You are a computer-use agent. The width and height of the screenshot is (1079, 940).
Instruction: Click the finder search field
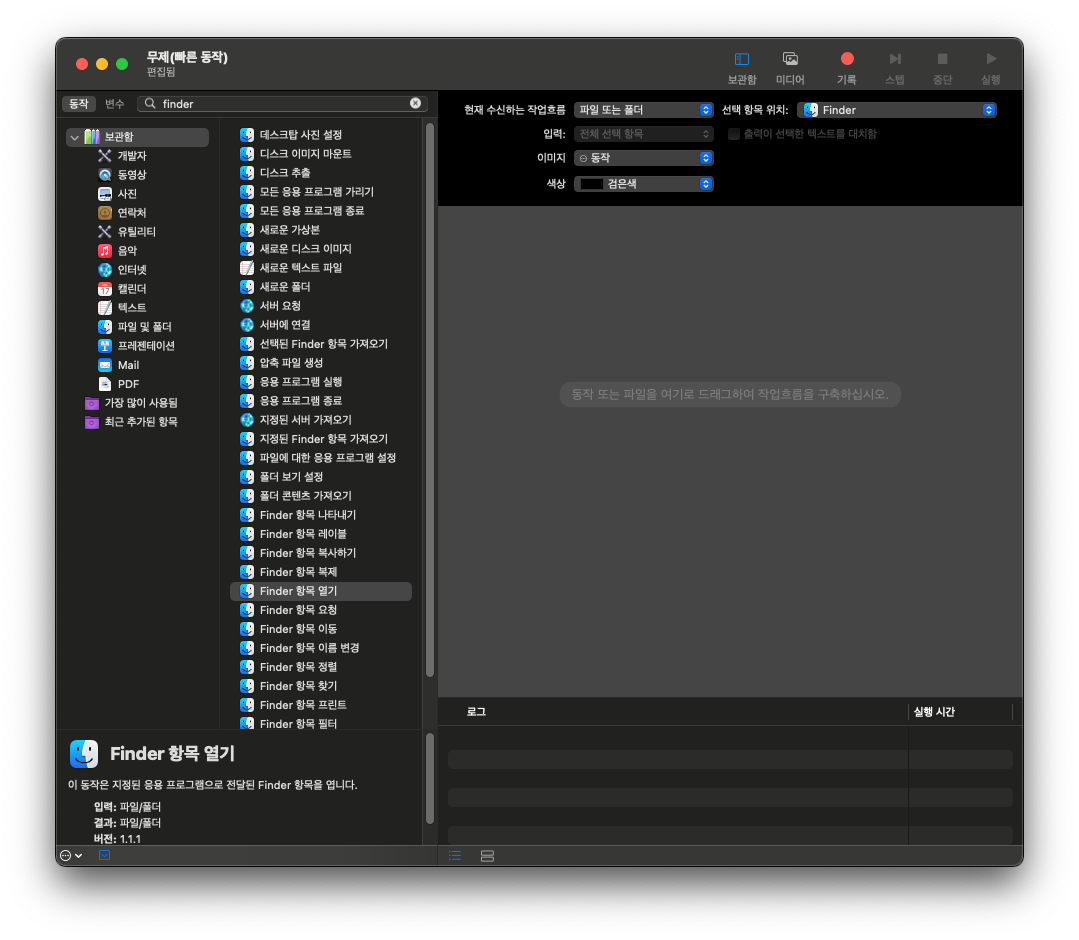pos(282,104)
